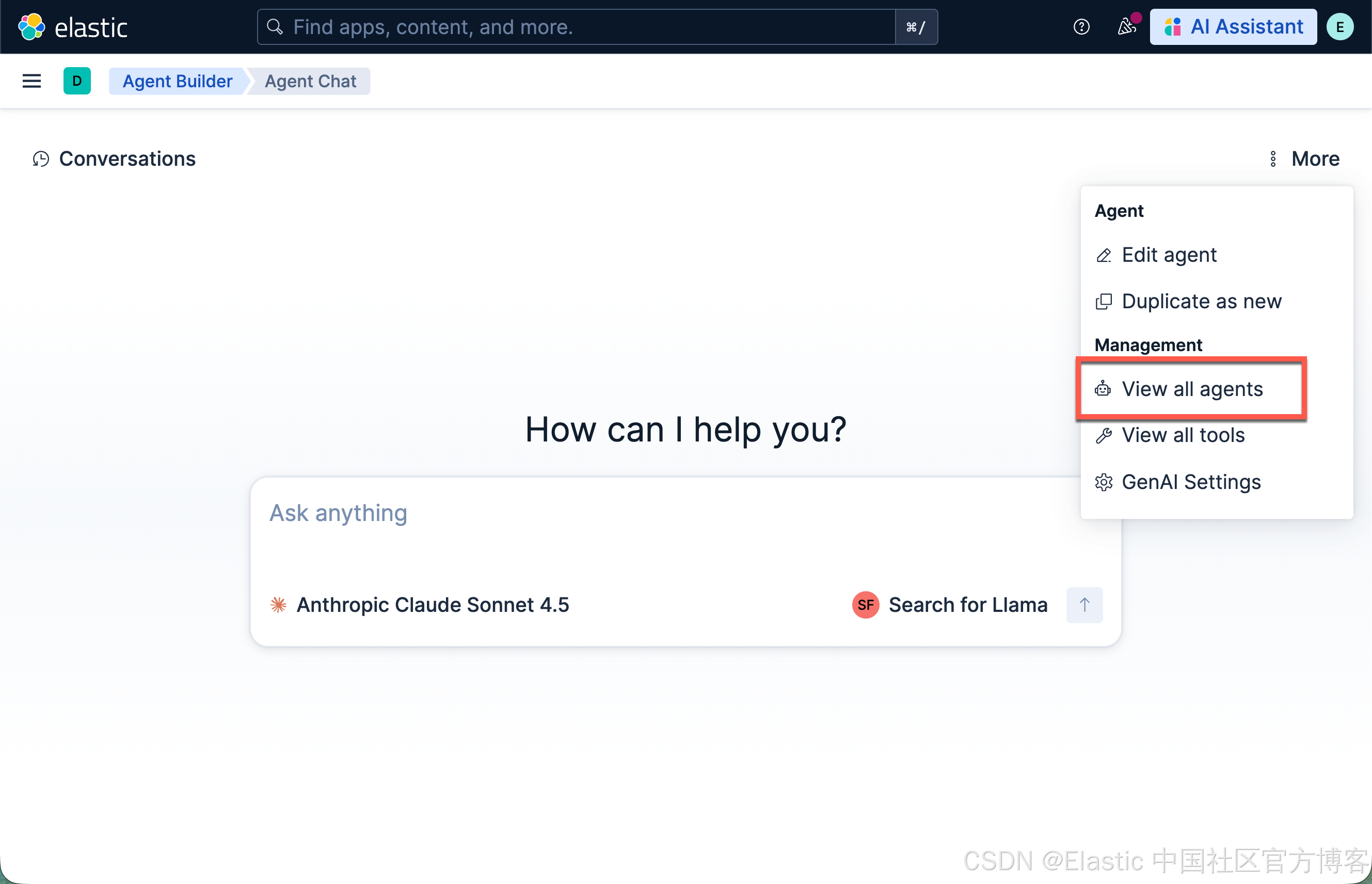Choose Duplicate as new option
Viewport: 1372px width, 884px height.
pyautogui.click(x=1201, y=302)
